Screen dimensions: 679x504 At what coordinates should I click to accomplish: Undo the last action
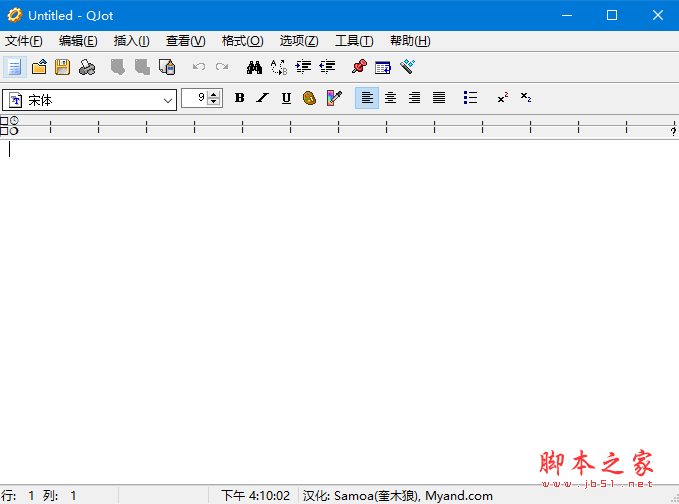pos(198,67)
